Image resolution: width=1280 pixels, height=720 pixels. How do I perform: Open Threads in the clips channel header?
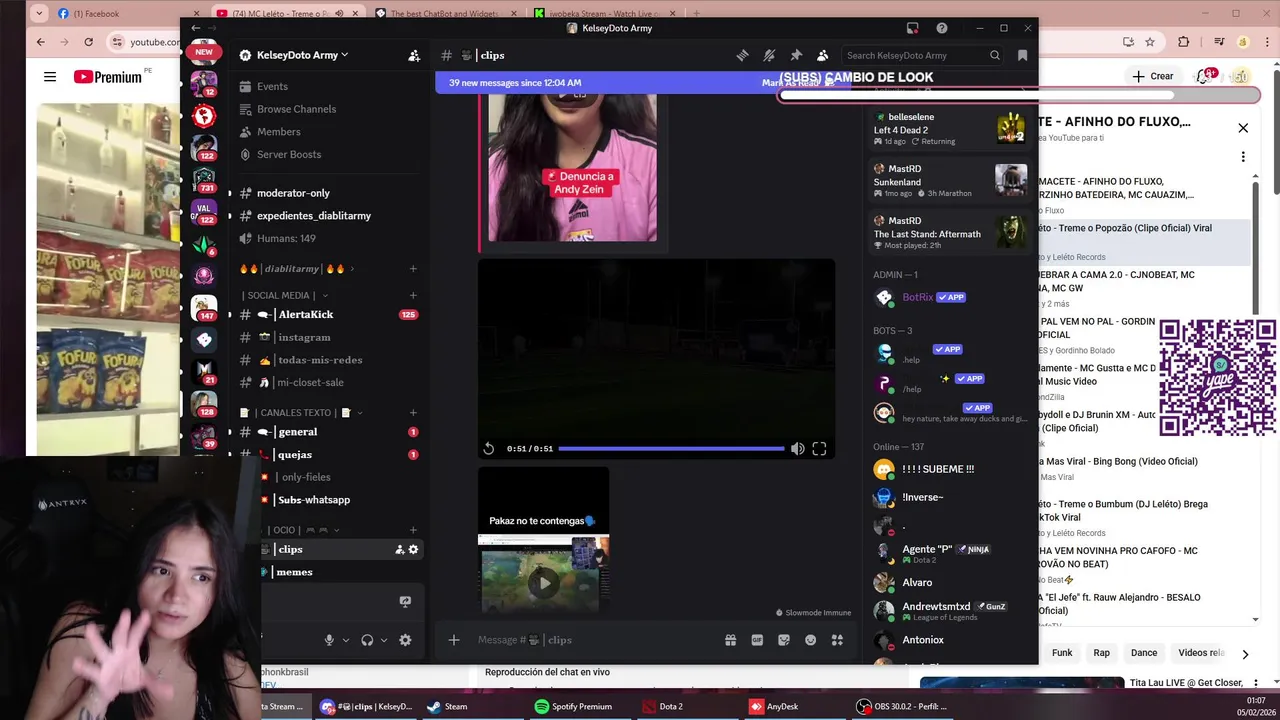click(742, 55)
